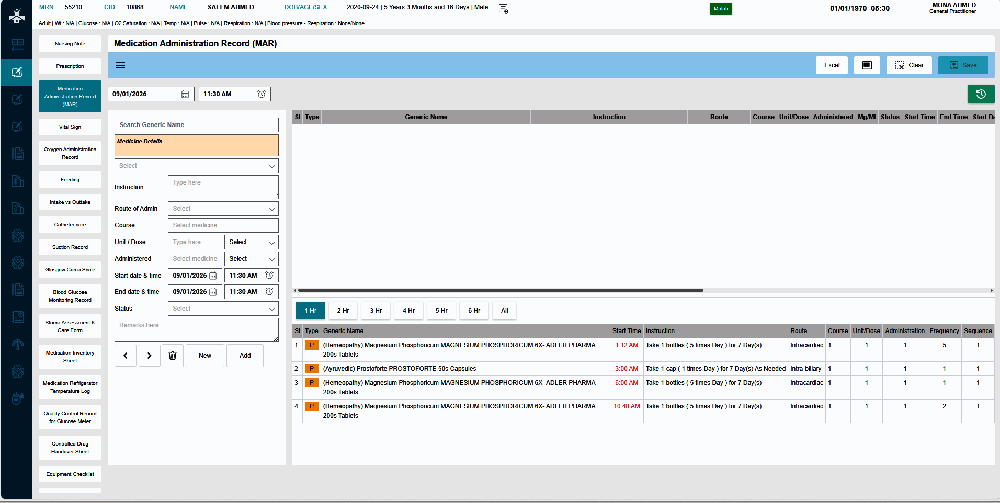Image resolution: width=1000 pixels, height=503 pixels.
Task: Select the 6 Hr filter tab
Action: [x=474, y=310]
